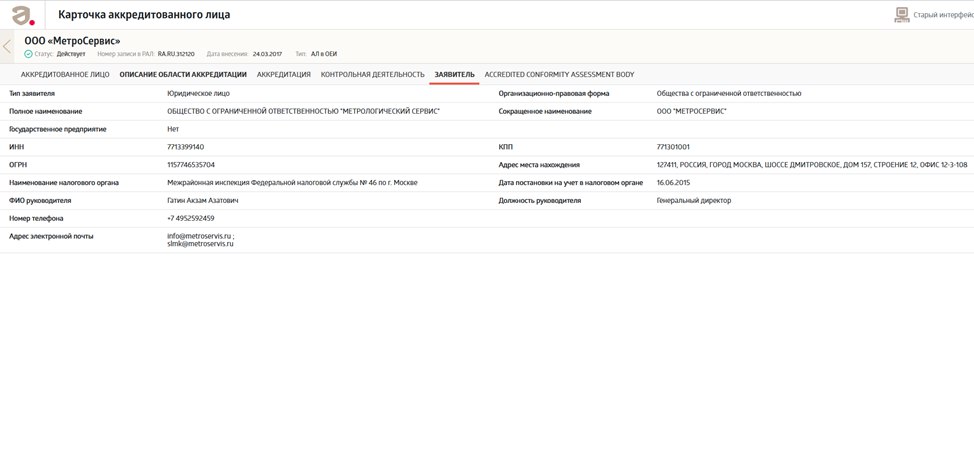Viewport: 974px width, 470px height.
Task: Click the label 'Адрес места нахождения'
Action: (x=539, y=165)
